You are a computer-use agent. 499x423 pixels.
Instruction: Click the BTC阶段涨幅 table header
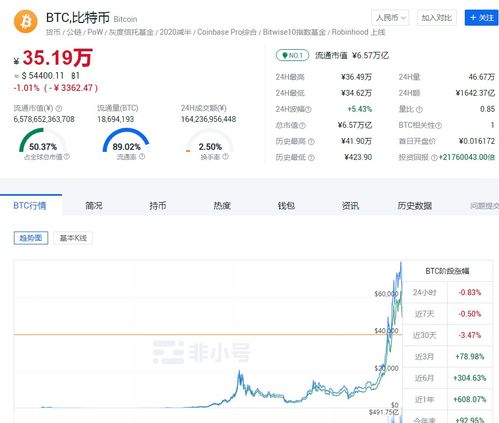(x=448, y=271)
